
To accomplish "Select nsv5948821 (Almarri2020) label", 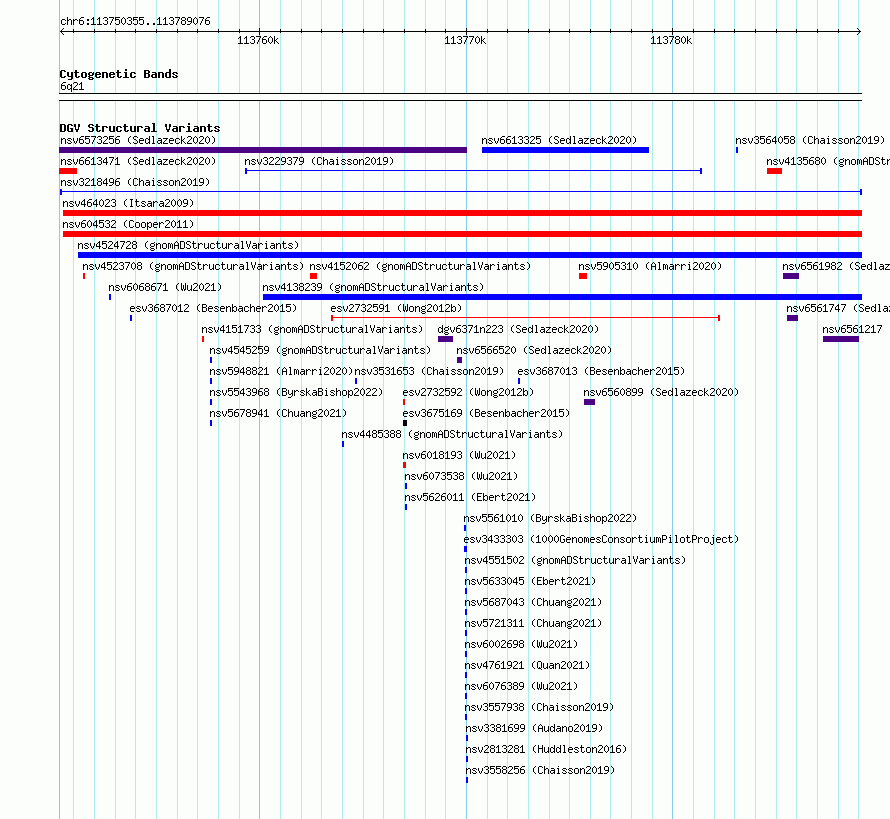I will 282,371.
